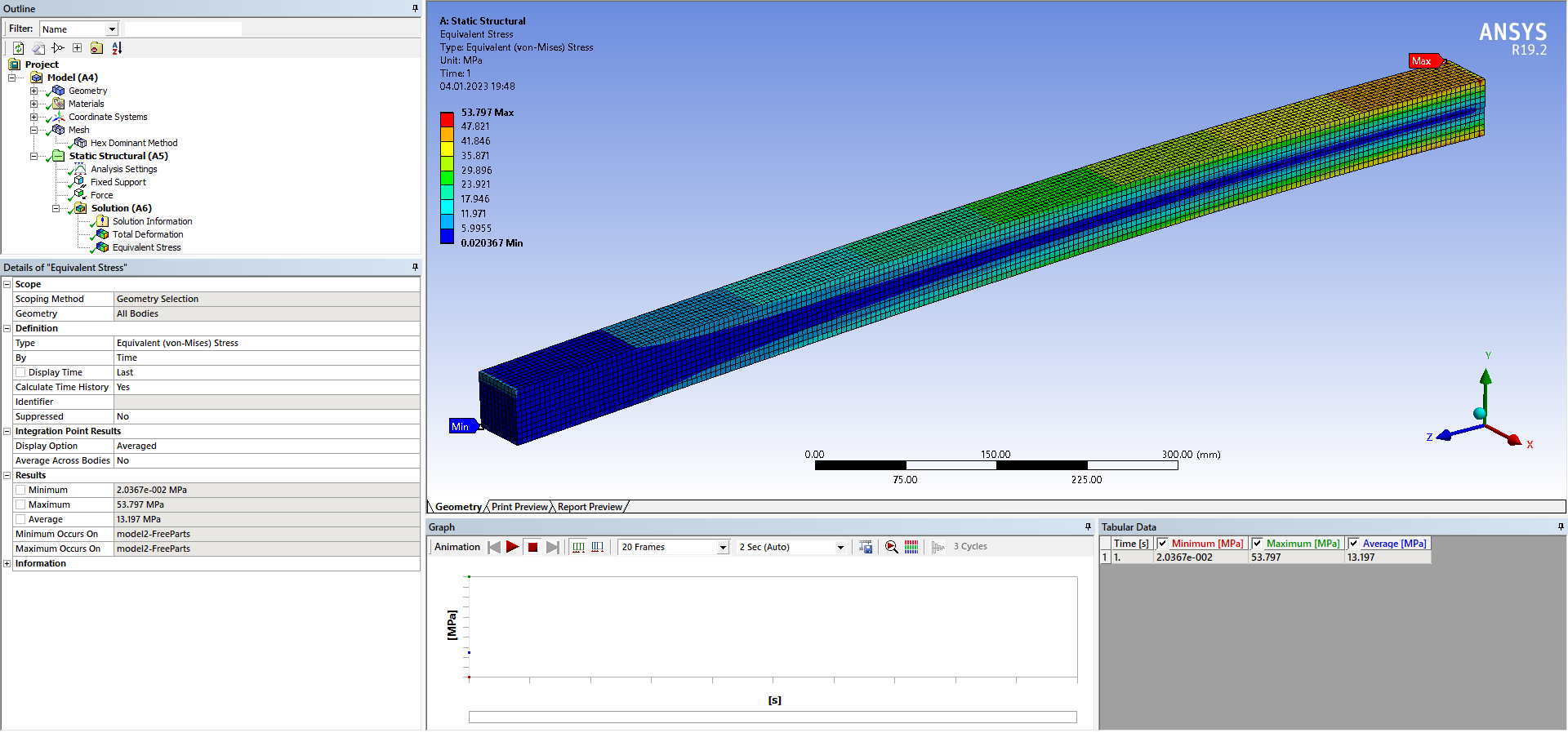
Task: Uncheck Average [MPa] column in Tabular Data
Action: [1354, 544]
